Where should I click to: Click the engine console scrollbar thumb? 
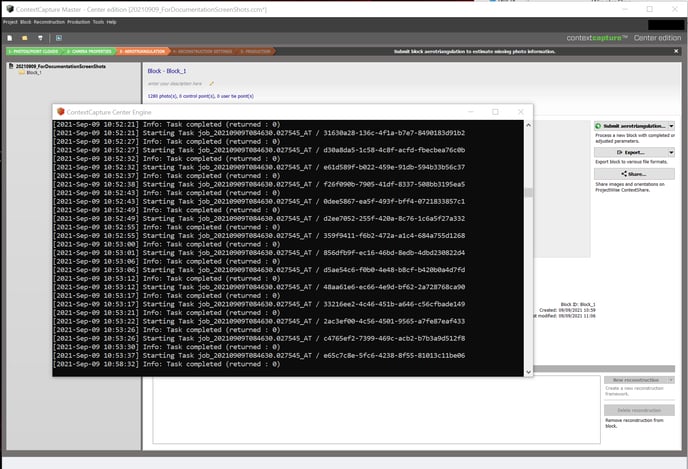click(528, 193)
